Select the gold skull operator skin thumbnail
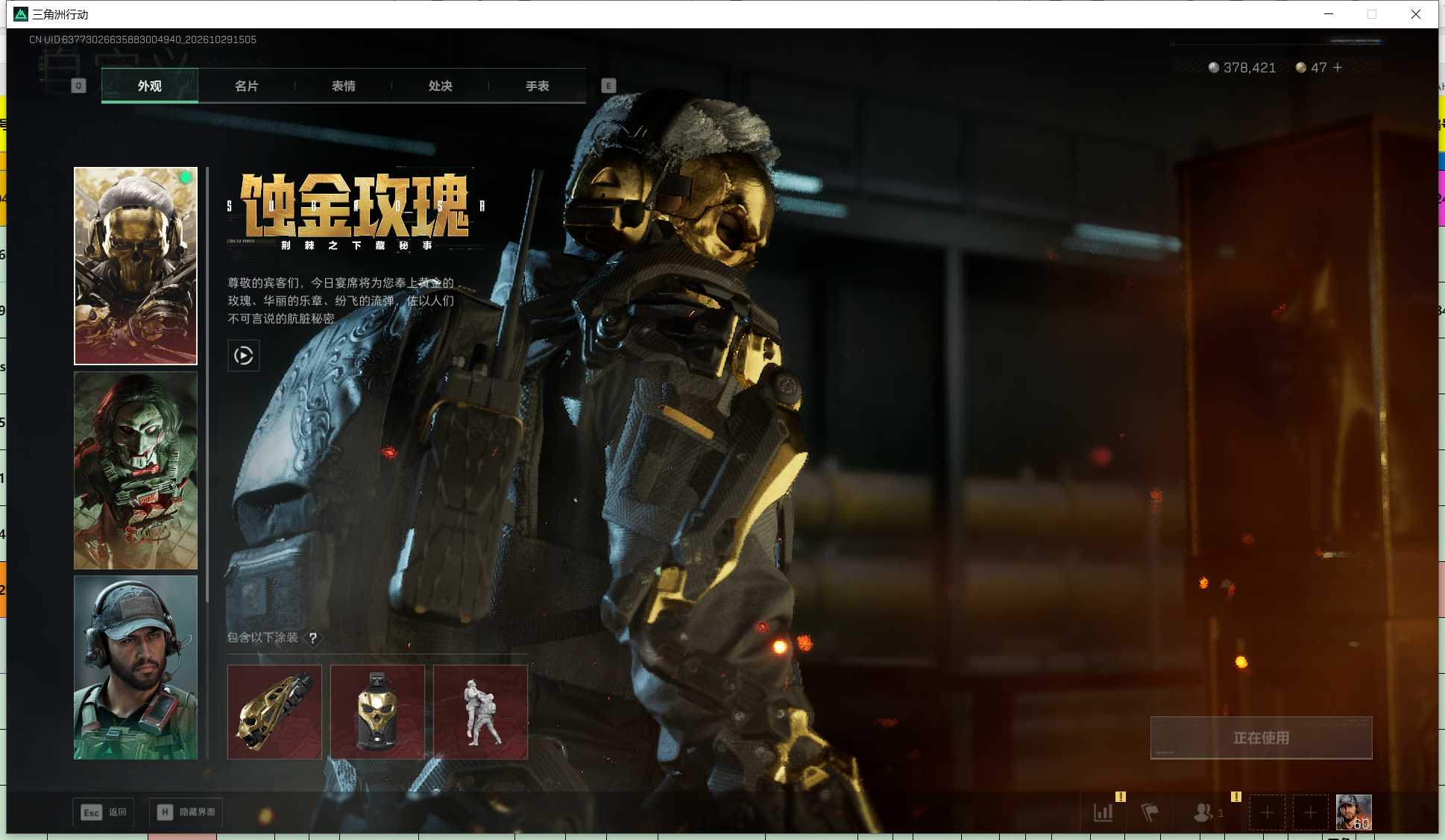This screenshot has width=1445, height=840. tap(136, 266)
